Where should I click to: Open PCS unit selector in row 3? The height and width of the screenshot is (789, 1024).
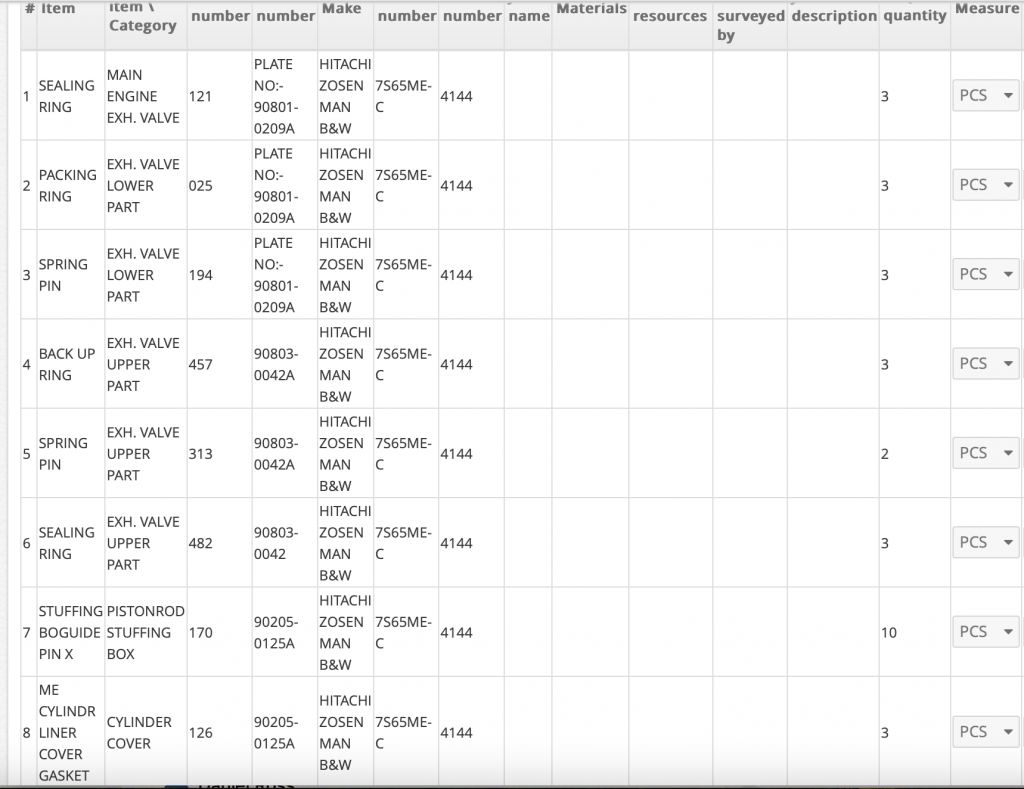(x=985, y=274)
